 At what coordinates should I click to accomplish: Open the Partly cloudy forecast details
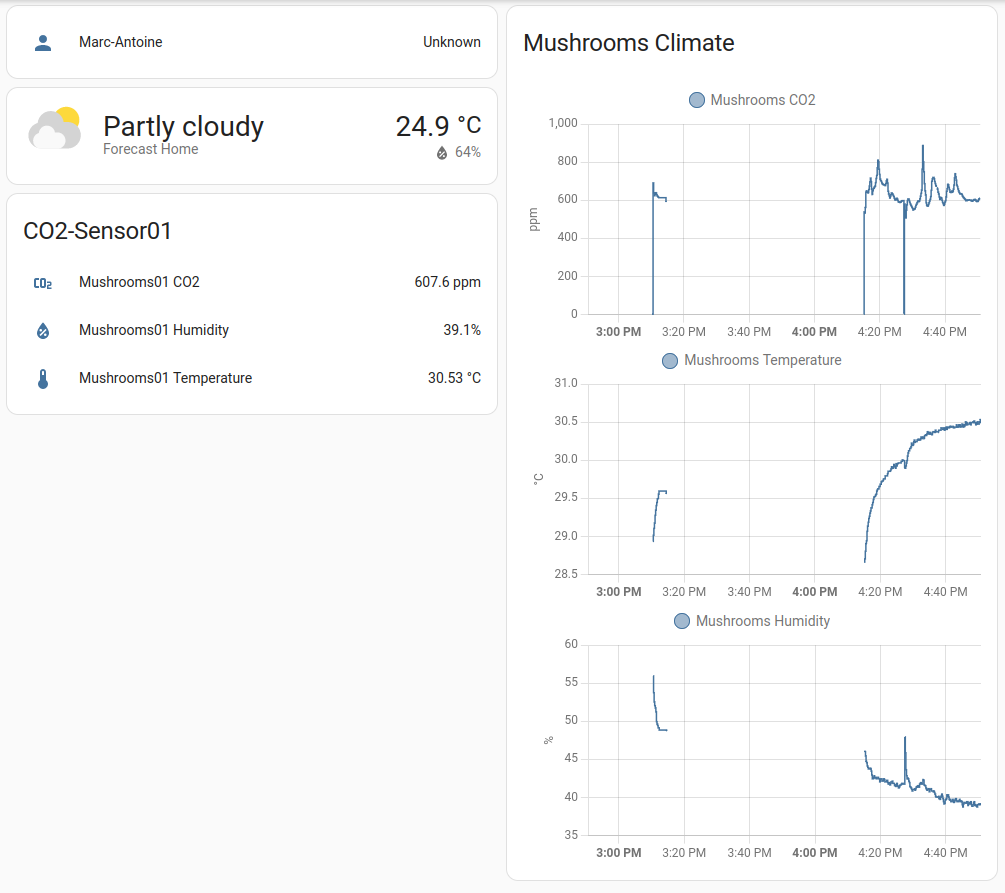click(x=183, y=127)
